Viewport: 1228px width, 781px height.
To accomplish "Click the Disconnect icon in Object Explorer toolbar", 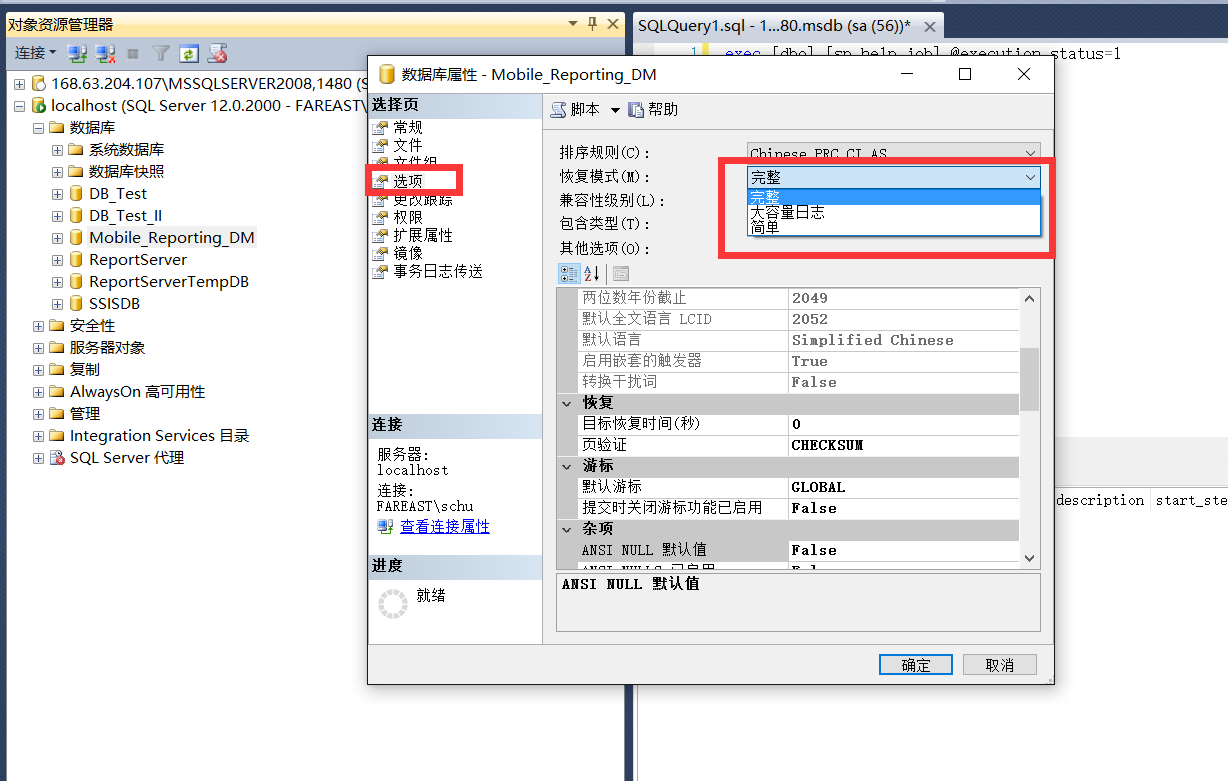I will [x=105, y=53].
